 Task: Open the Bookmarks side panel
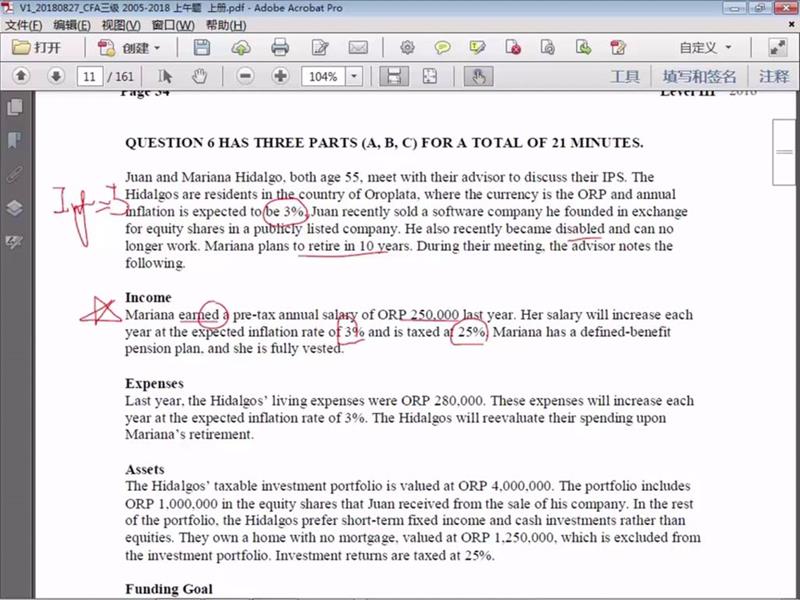14,140
